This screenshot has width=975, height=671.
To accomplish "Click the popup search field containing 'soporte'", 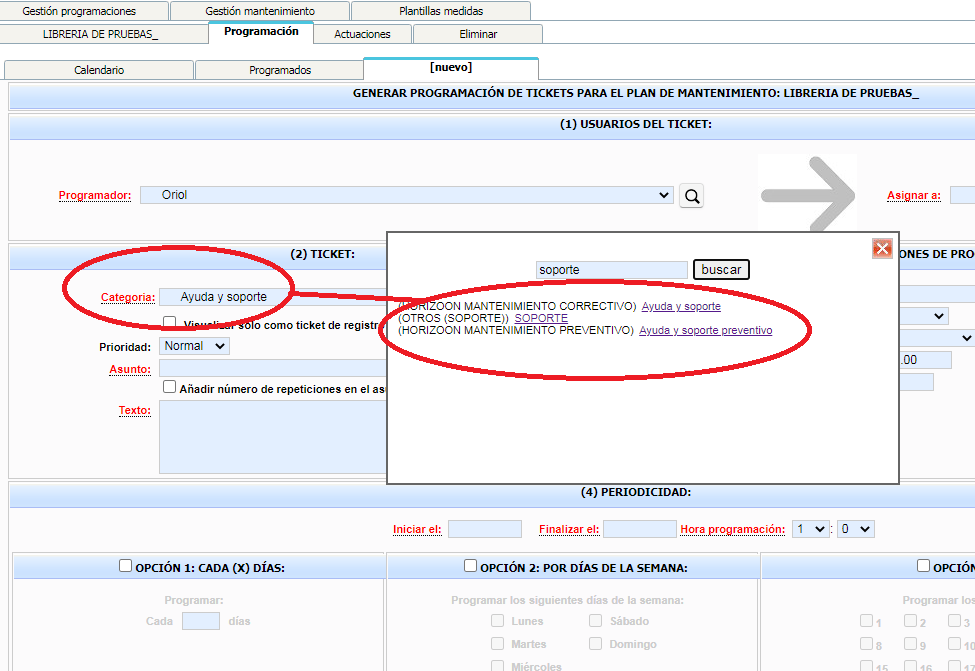I will coord(612,270).
